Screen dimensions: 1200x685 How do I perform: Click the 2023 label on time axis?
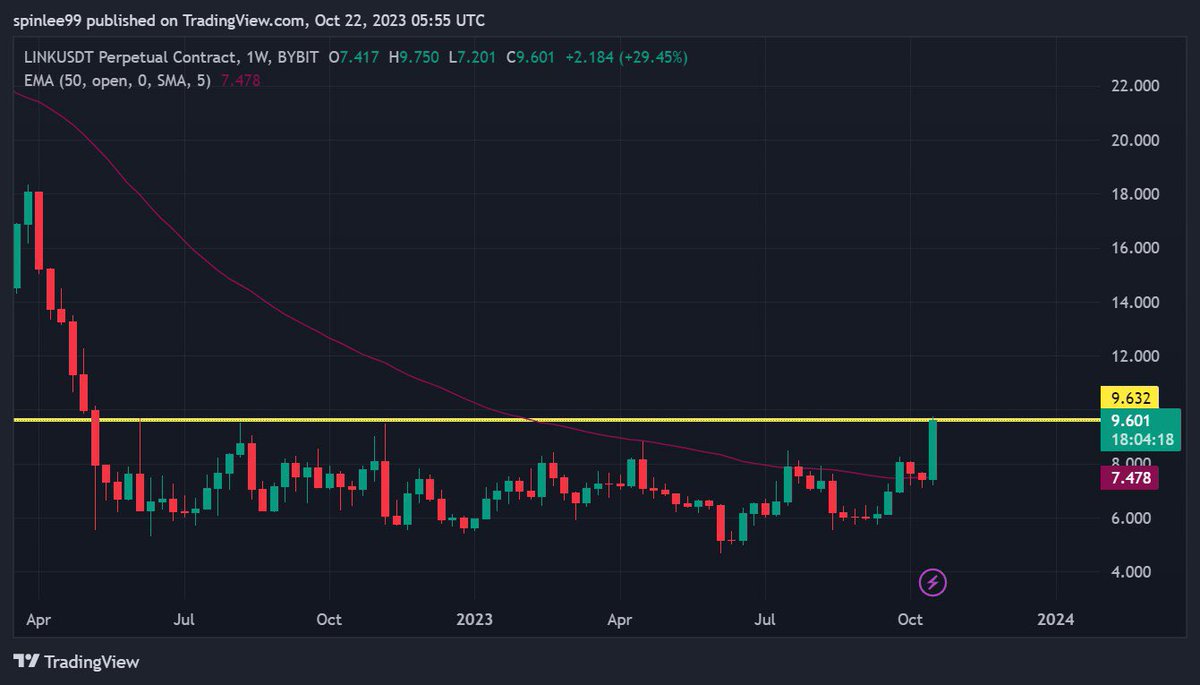475,620
